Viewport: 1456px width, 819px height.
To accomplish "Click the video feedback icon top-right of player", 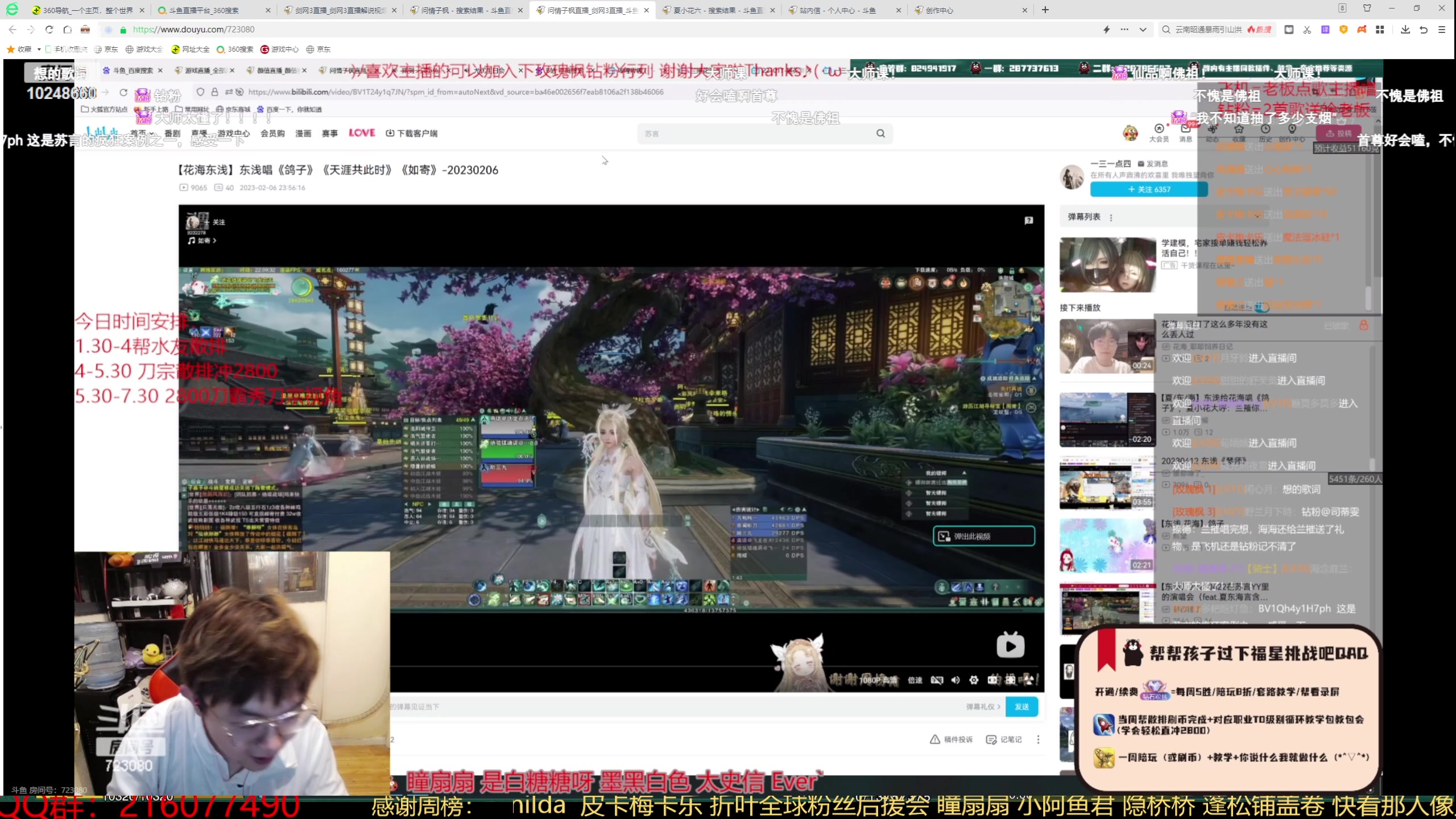I will point(1028,221).
